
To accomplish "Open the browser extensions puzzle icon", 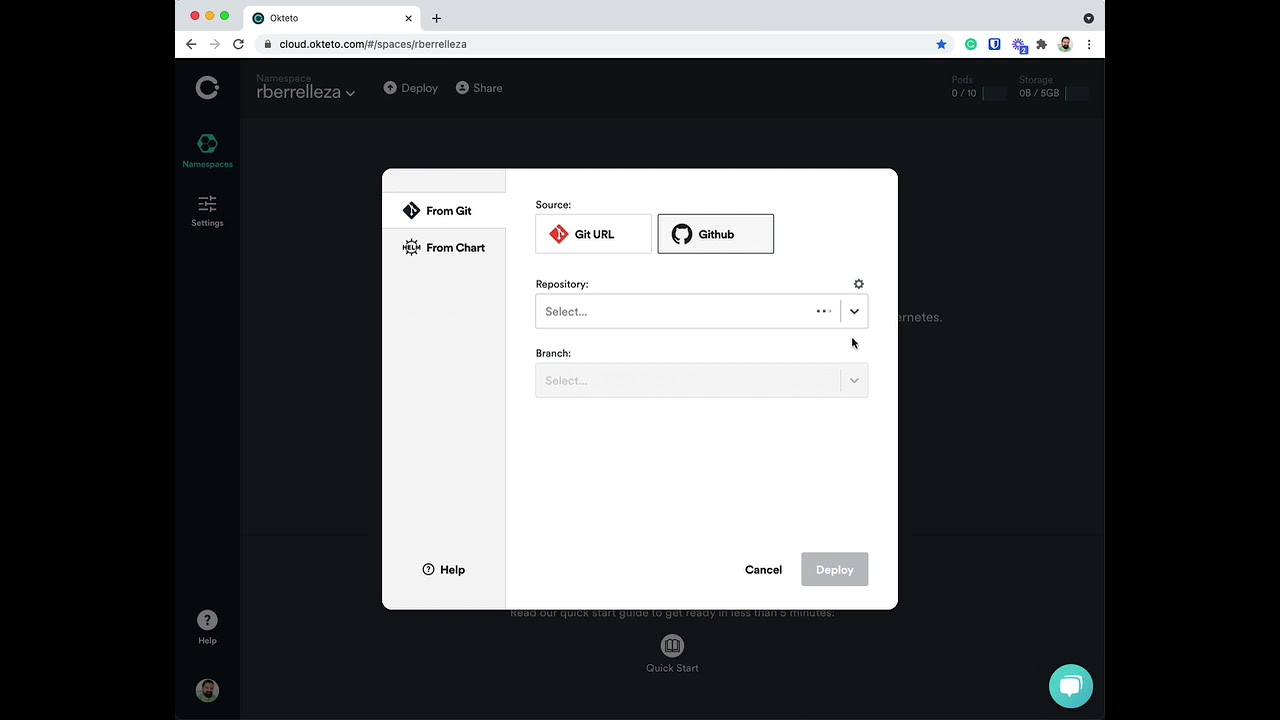I will click(x=1041, y=44).
